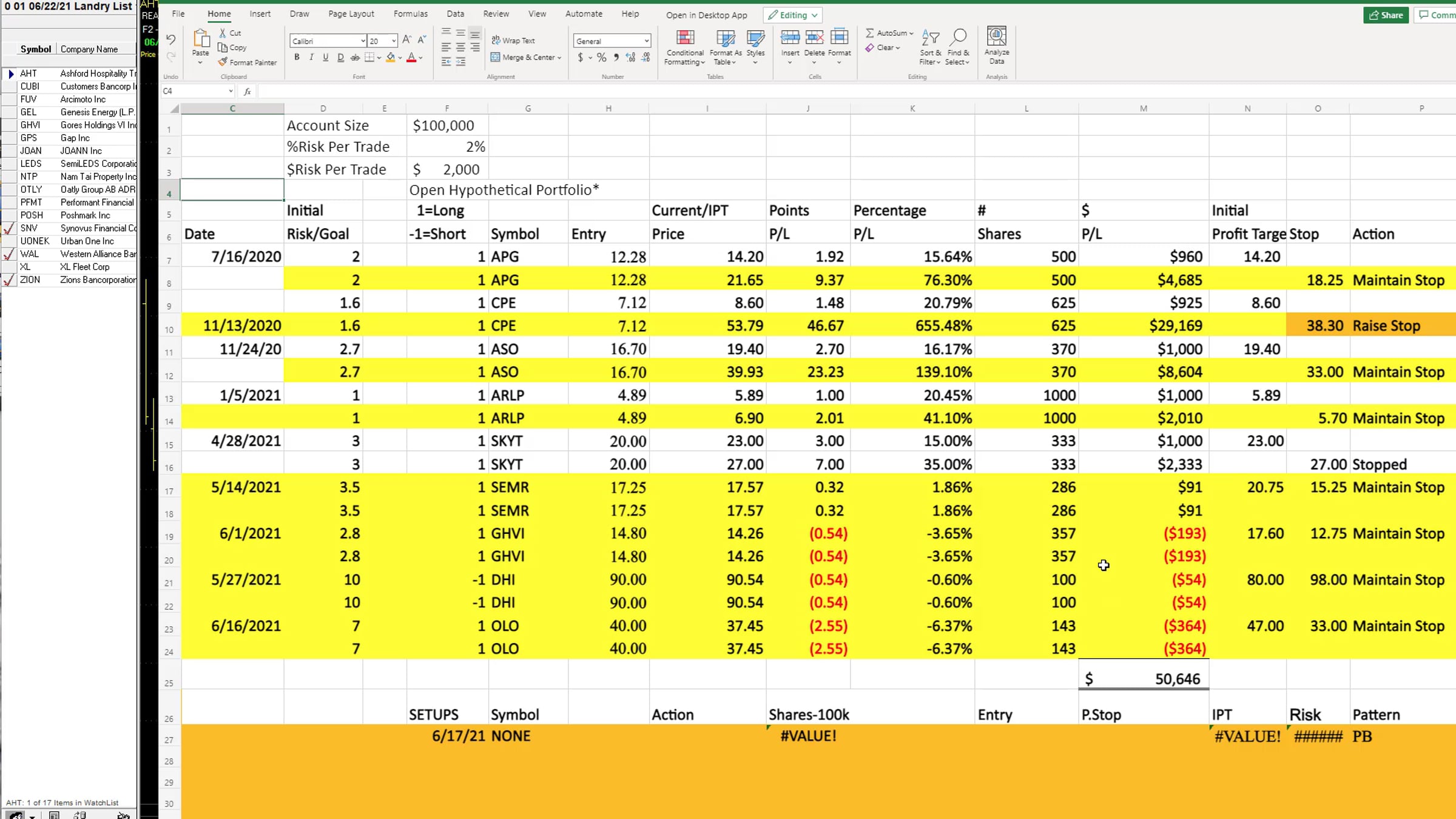Toggle checkmark next to ZION in watchlist

click(9, 280)
